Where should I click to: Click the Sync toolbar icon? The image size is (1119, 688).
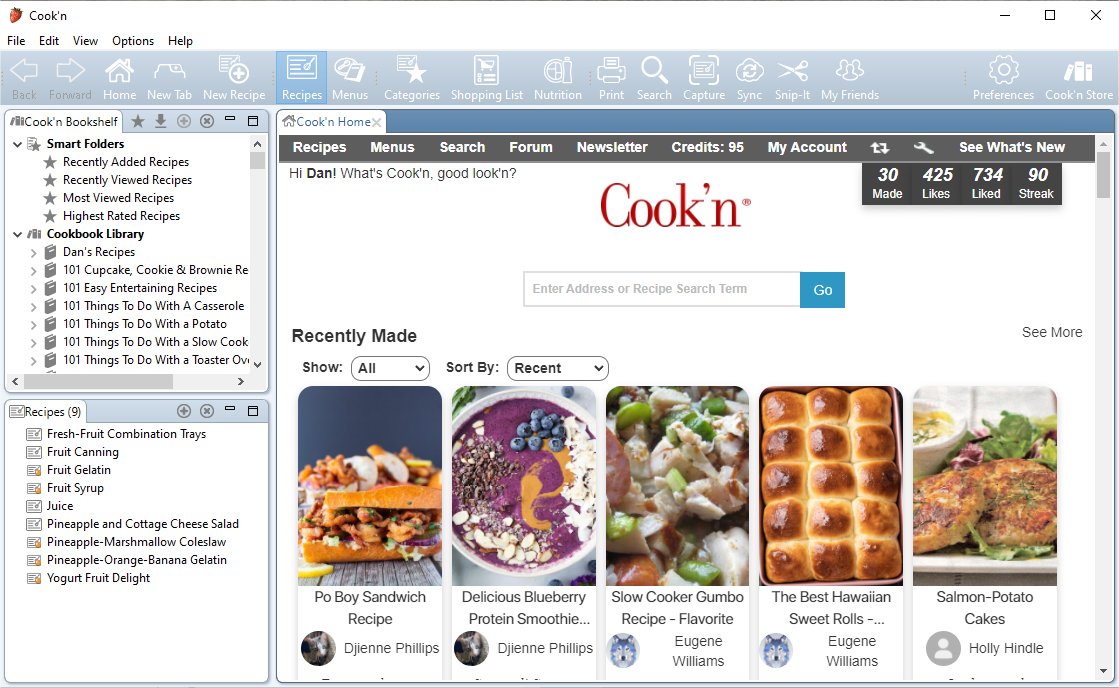pyautogui.click(x=749, y=78)
